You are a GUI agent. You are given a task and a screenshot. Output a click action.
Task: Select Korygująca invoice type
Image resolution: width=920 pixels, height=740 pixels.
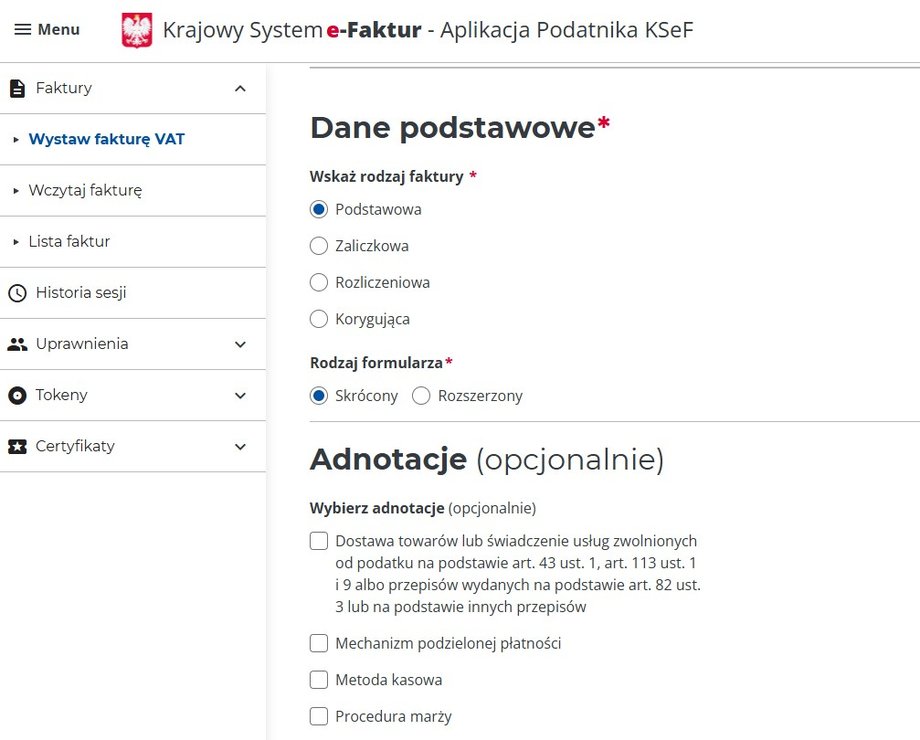pyautogui.click(x=319, y=319)
